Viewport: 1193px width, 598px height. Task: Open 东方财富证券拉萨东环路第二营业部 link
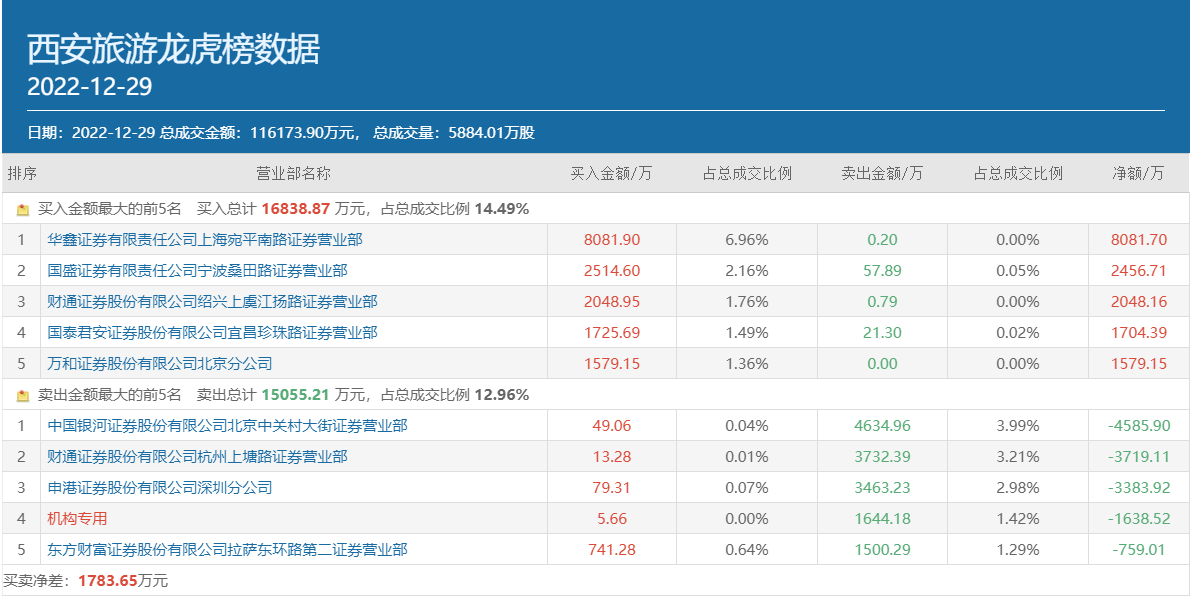[227, 550]
